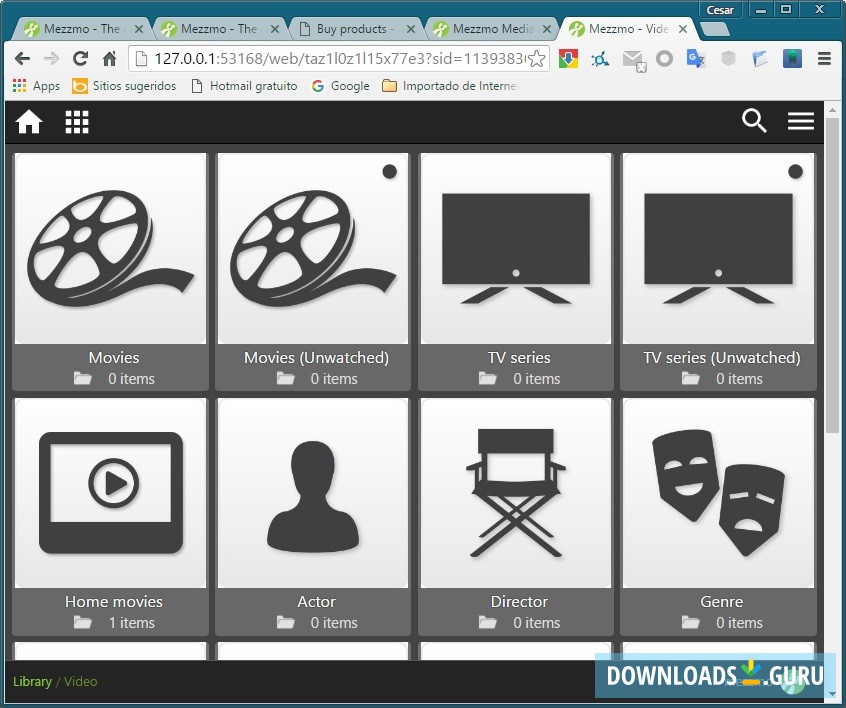846x708 pixels.
Task: Open the Mezzmo search icon
Action: click(754, 121)
